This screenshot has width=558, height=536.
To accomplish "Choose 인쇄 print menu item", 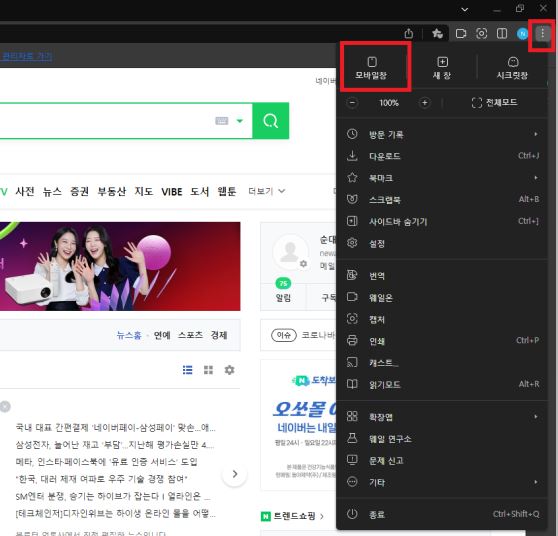I will [442, 341].
